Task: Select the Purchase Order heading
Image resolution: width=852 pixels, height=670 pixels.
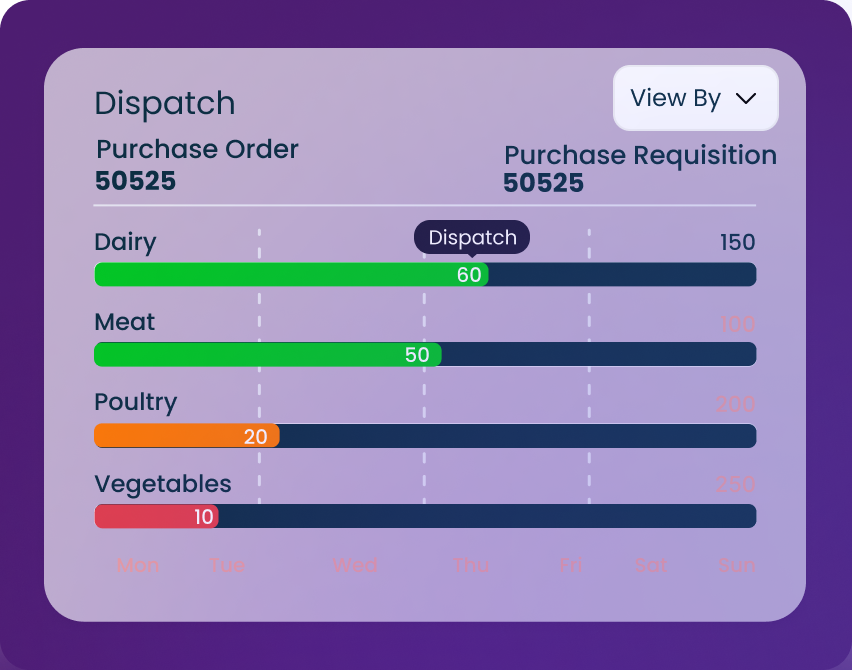Action: point(197,150)
